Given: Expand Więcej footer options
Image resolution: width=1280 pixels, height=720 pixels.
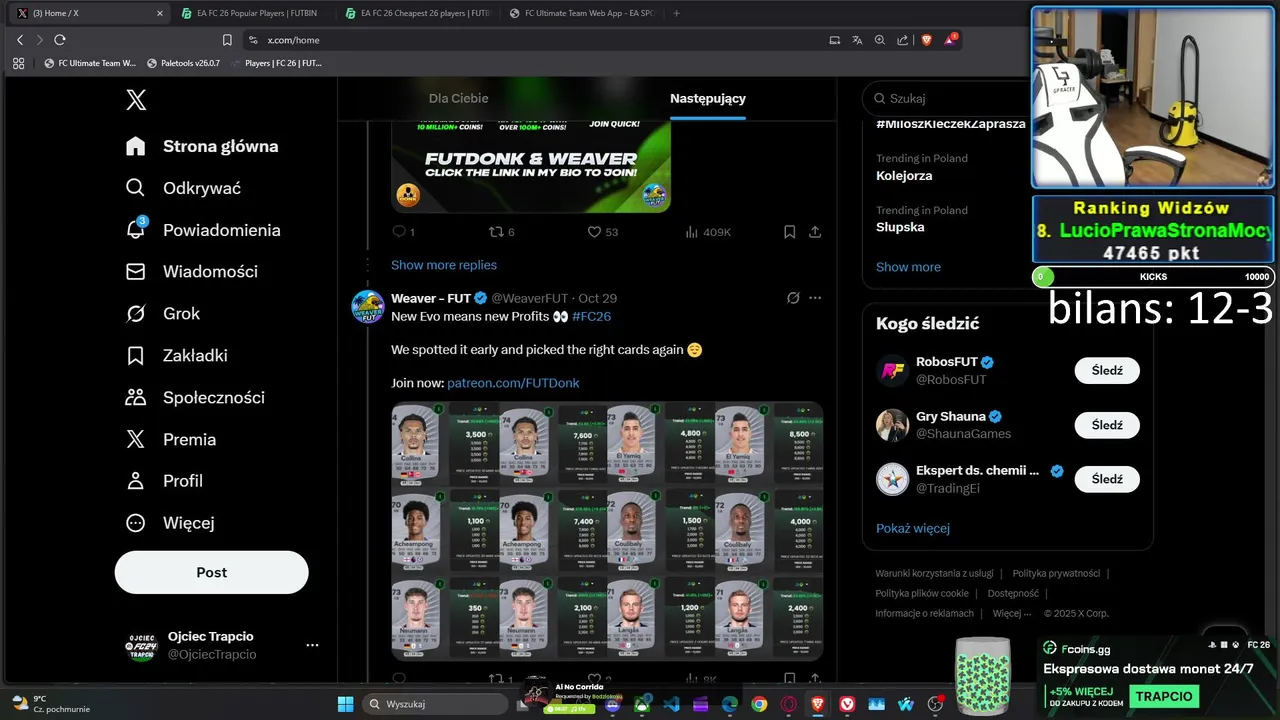Looking at the screenshot, I should [1012, 613].
